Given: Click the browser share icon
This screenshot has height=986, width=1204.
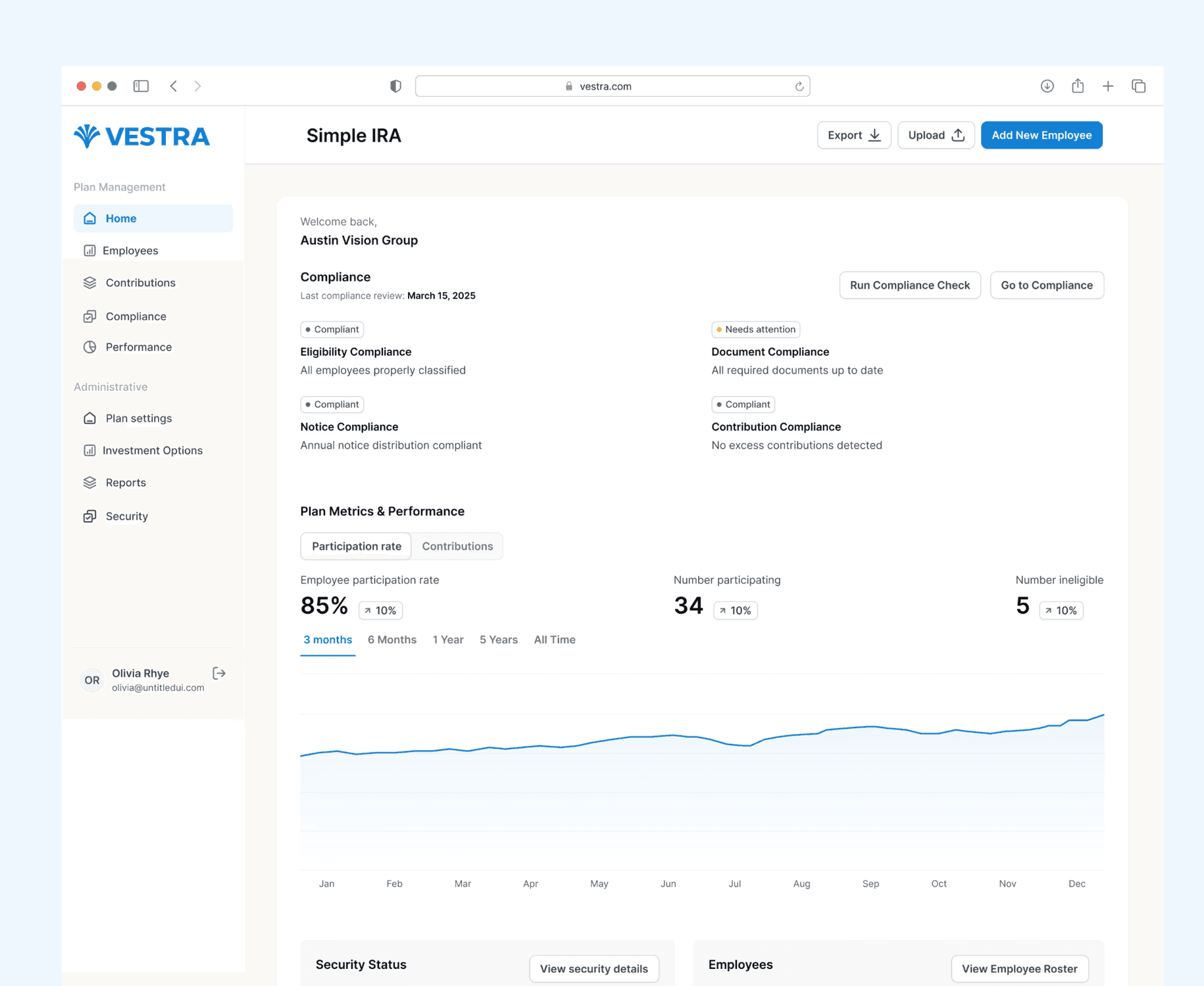Looking at the screenshot, I should [1078, 86].
